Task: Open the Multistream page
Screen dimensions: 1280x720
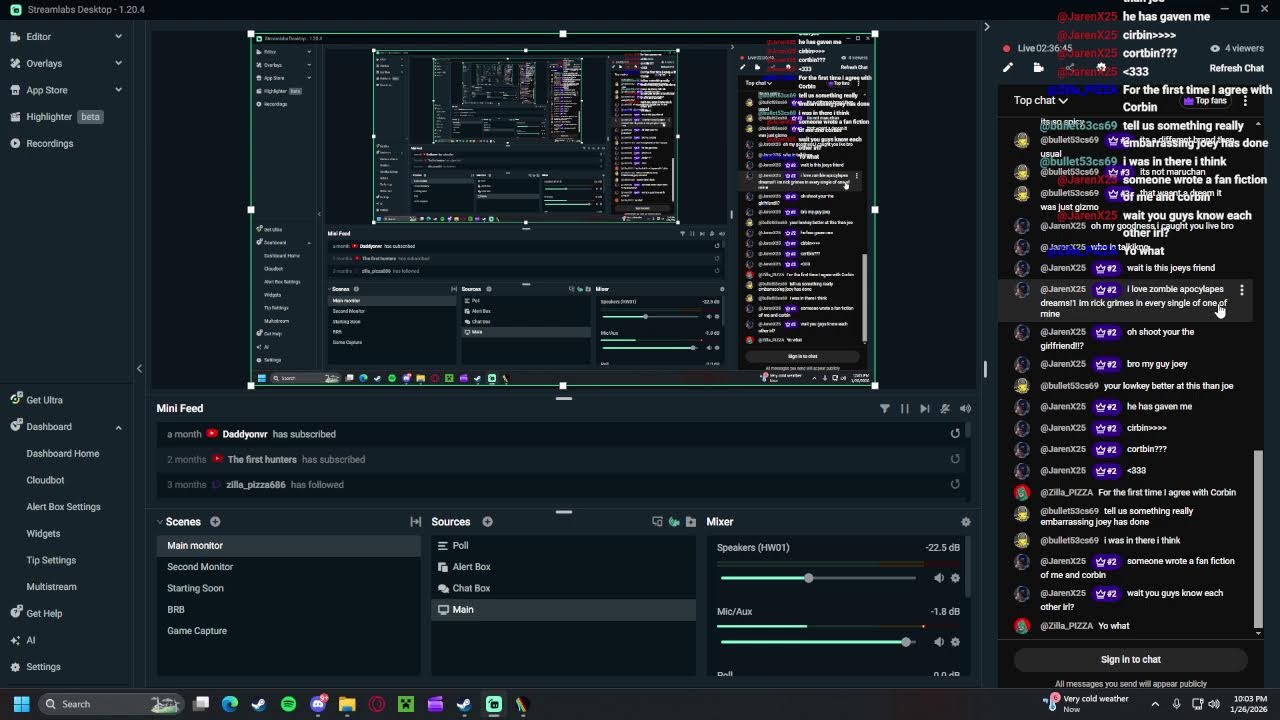Action: [51, 587]
